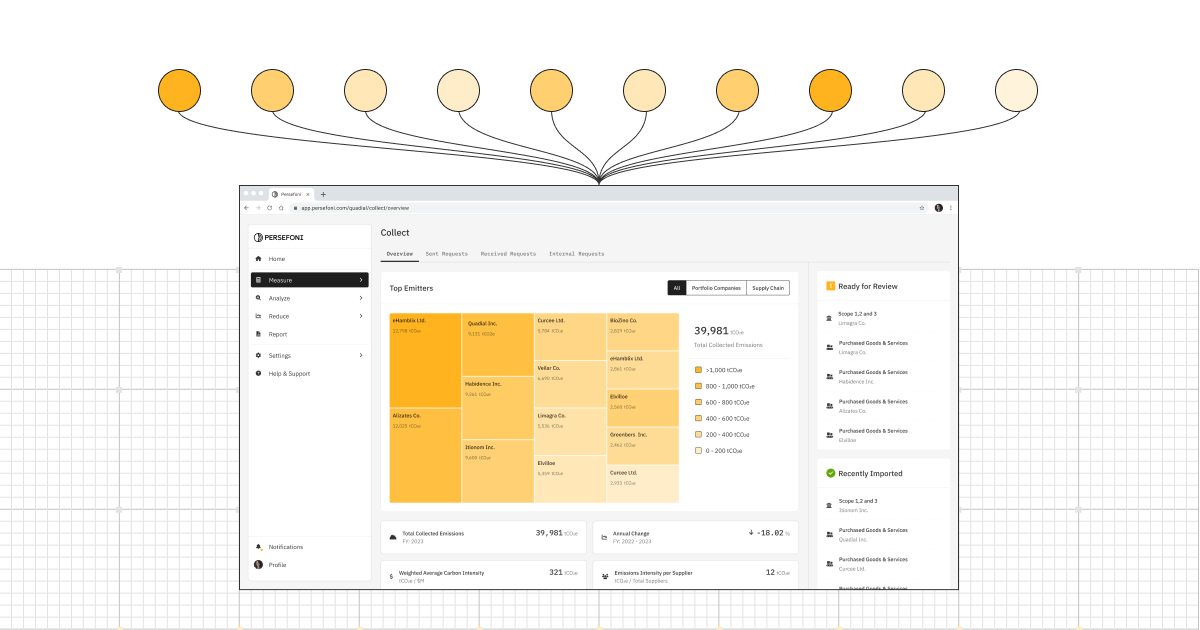Click the 39,981 Total Collected Emissions figure beside the legend
This screenshot has width=1200, height=630.
711,331
